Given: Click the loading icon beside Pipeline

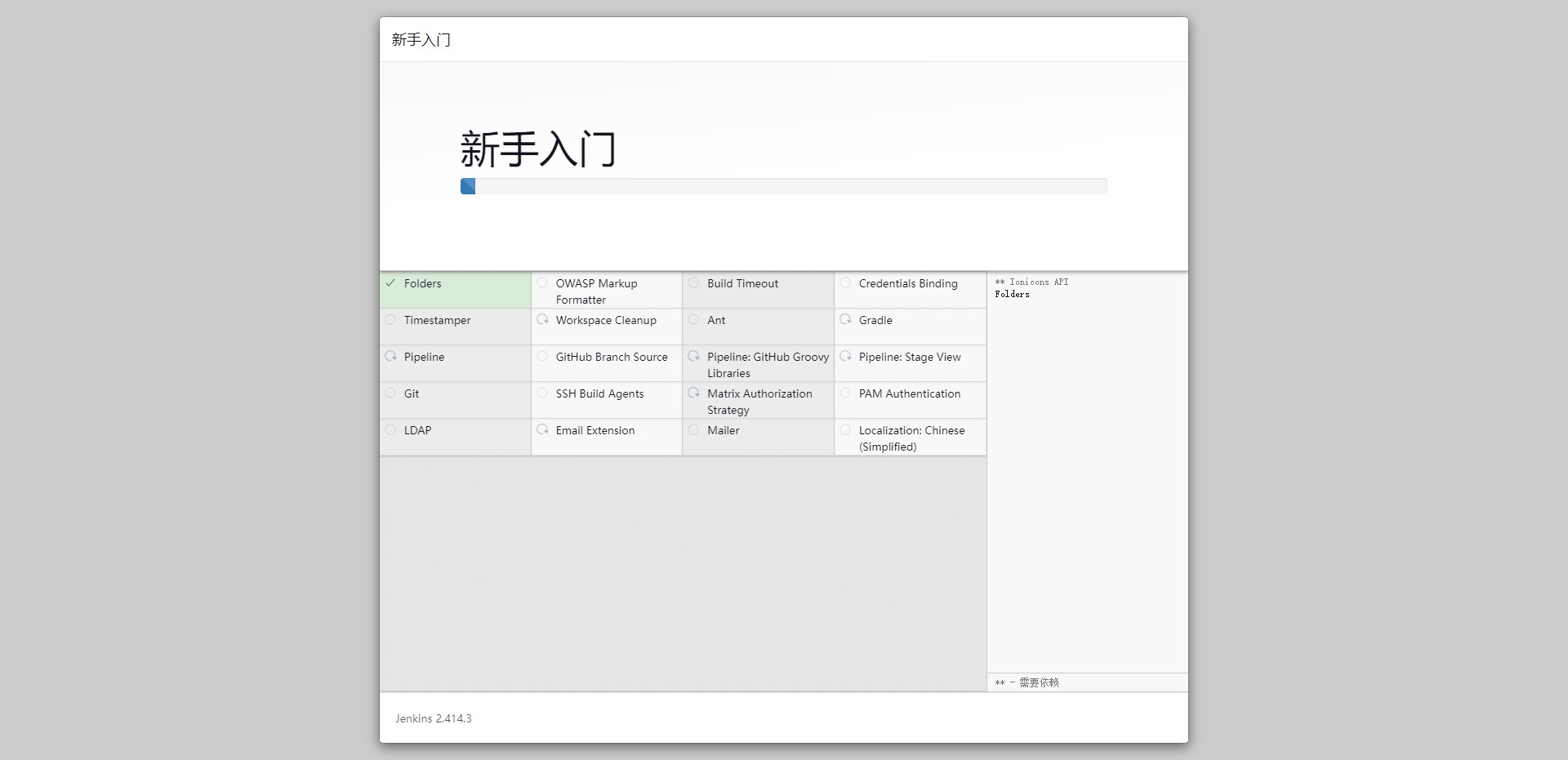Looking at the screenshot, I should click(x=390, y=356).
